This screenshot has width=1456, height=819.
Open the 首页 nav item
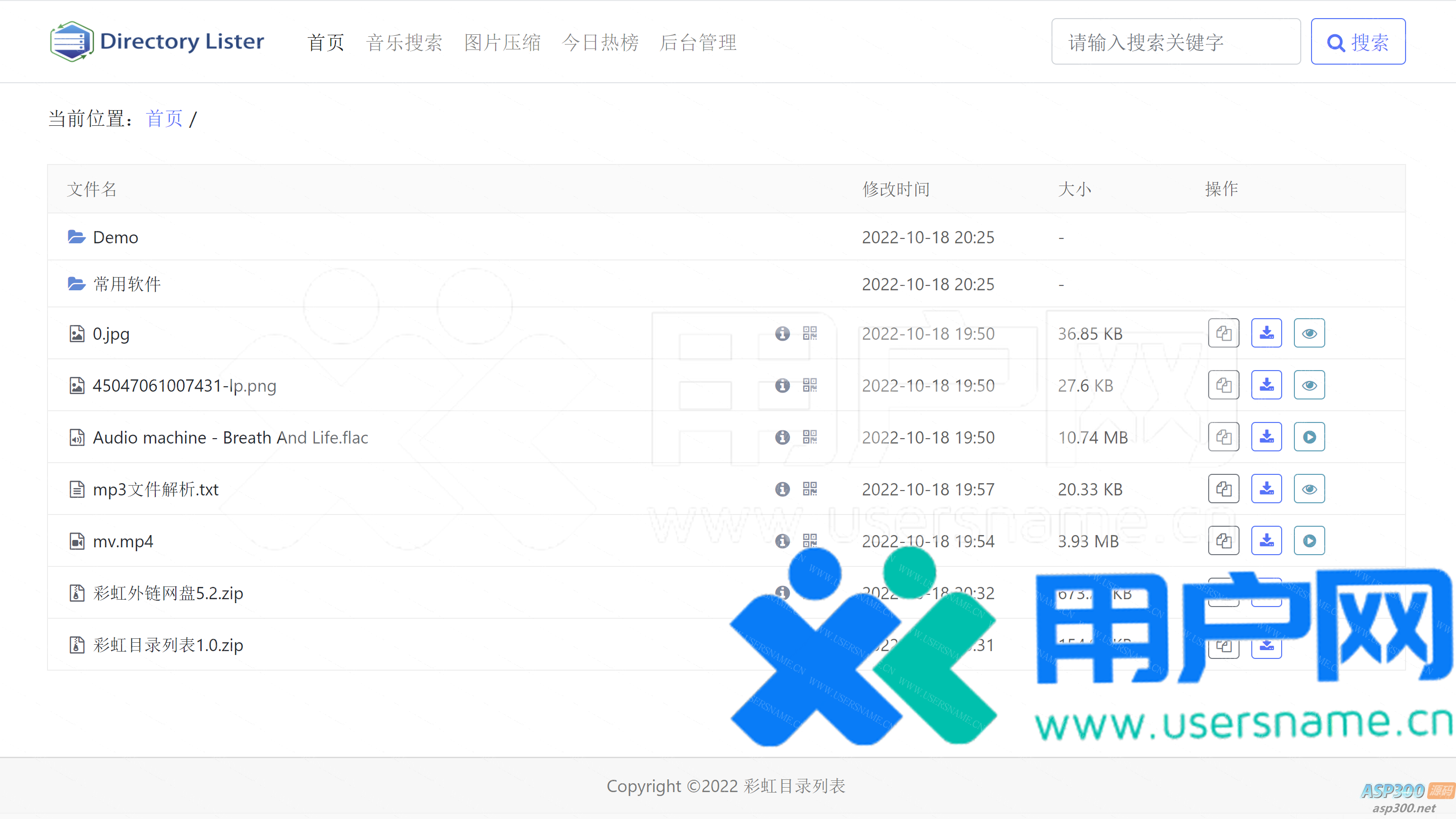pos(326,43)
